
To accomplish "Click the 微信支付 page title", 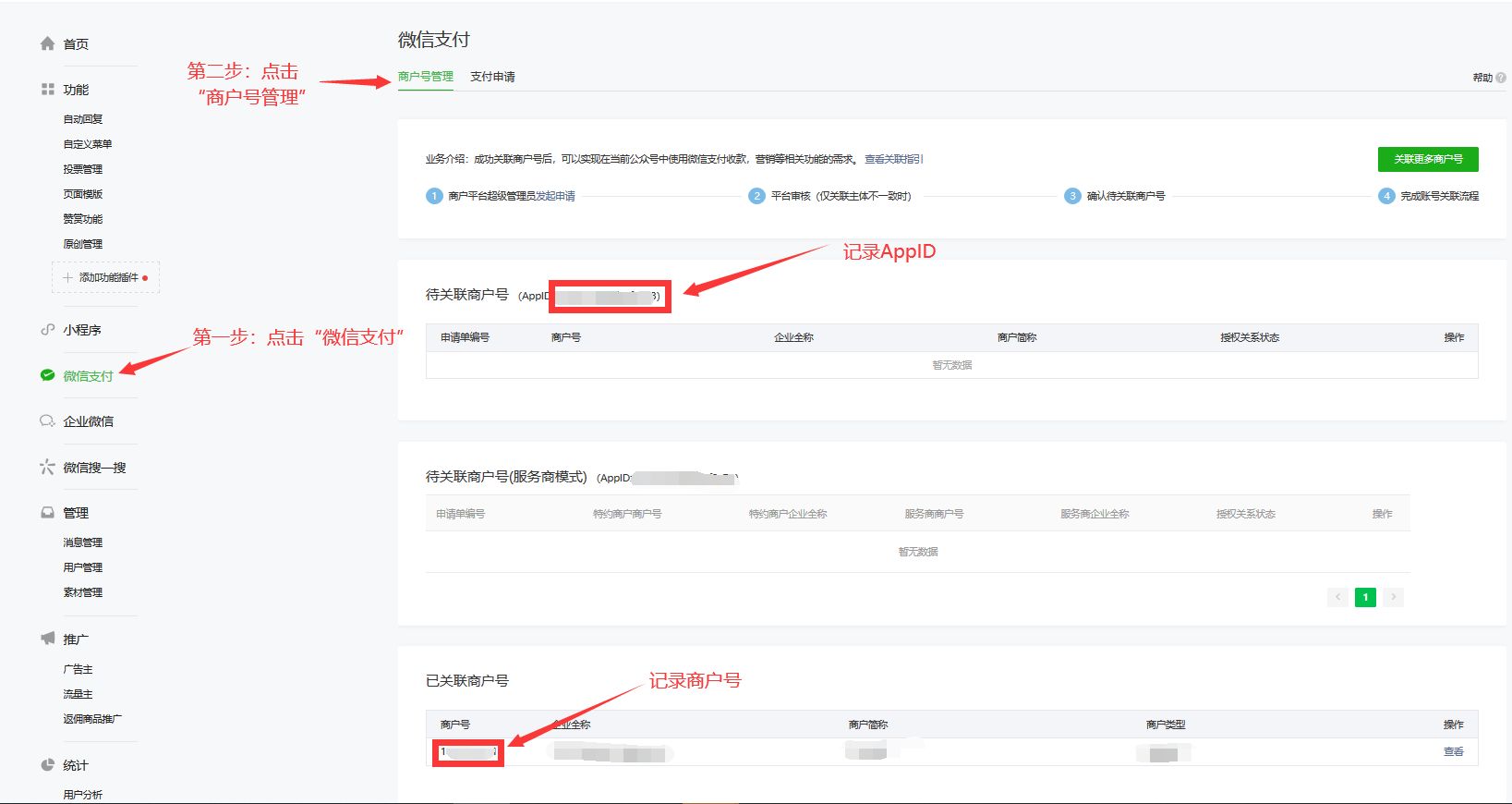I will point(434,40).
